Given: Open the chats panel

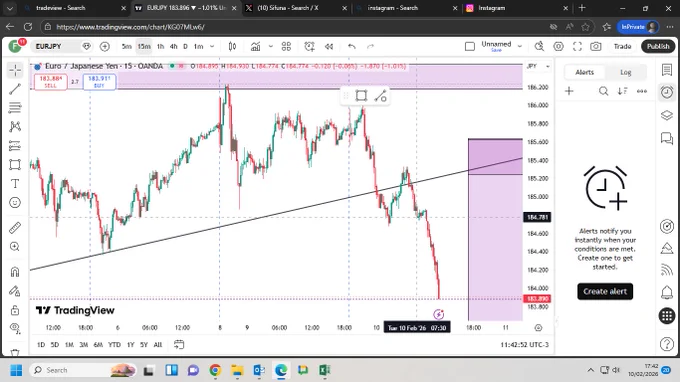Looking at the screenshot, I should click(667, 138).
